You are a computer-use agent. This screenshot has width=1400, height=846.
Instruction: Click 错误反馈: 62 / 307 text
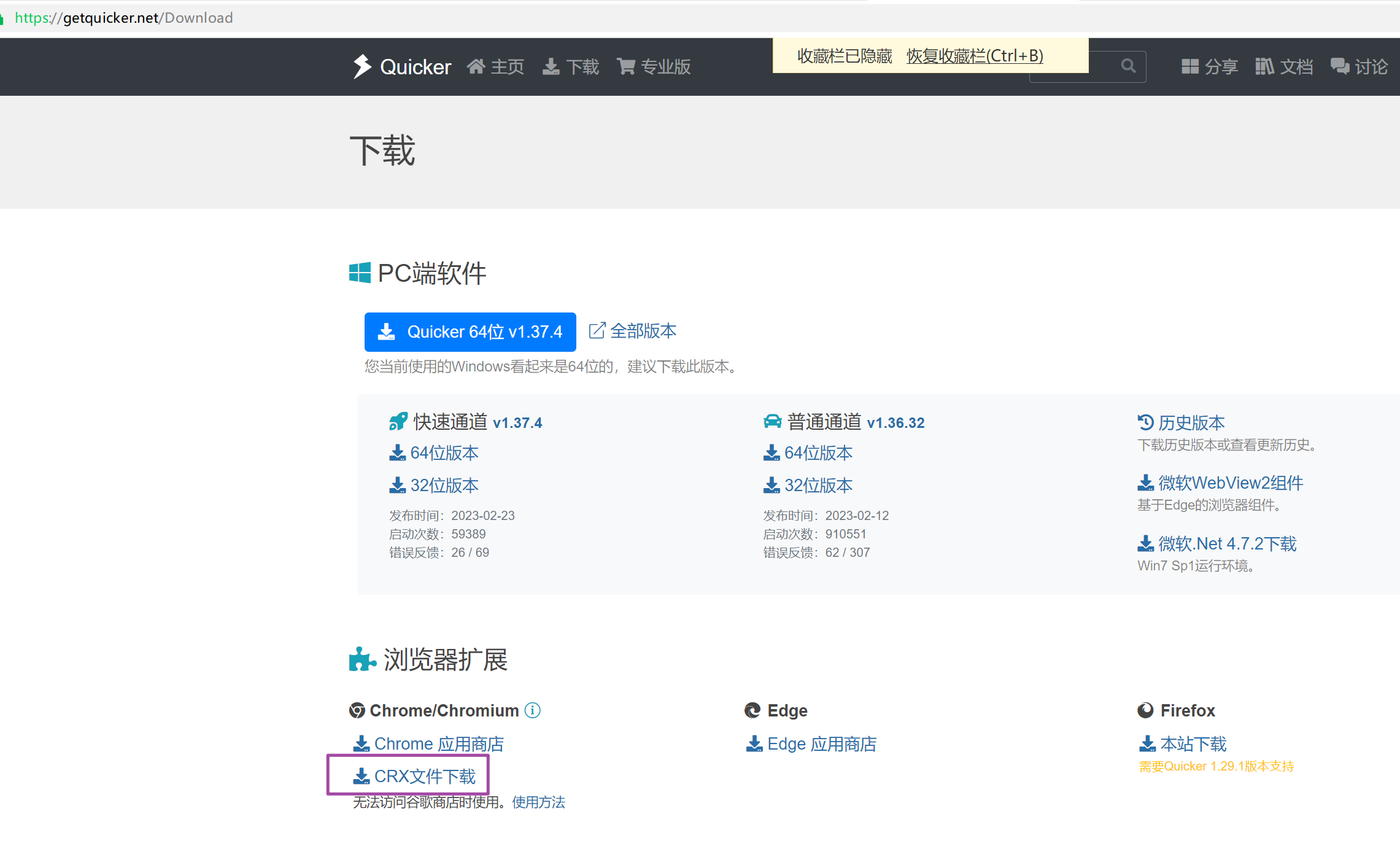tap(816, 553)
